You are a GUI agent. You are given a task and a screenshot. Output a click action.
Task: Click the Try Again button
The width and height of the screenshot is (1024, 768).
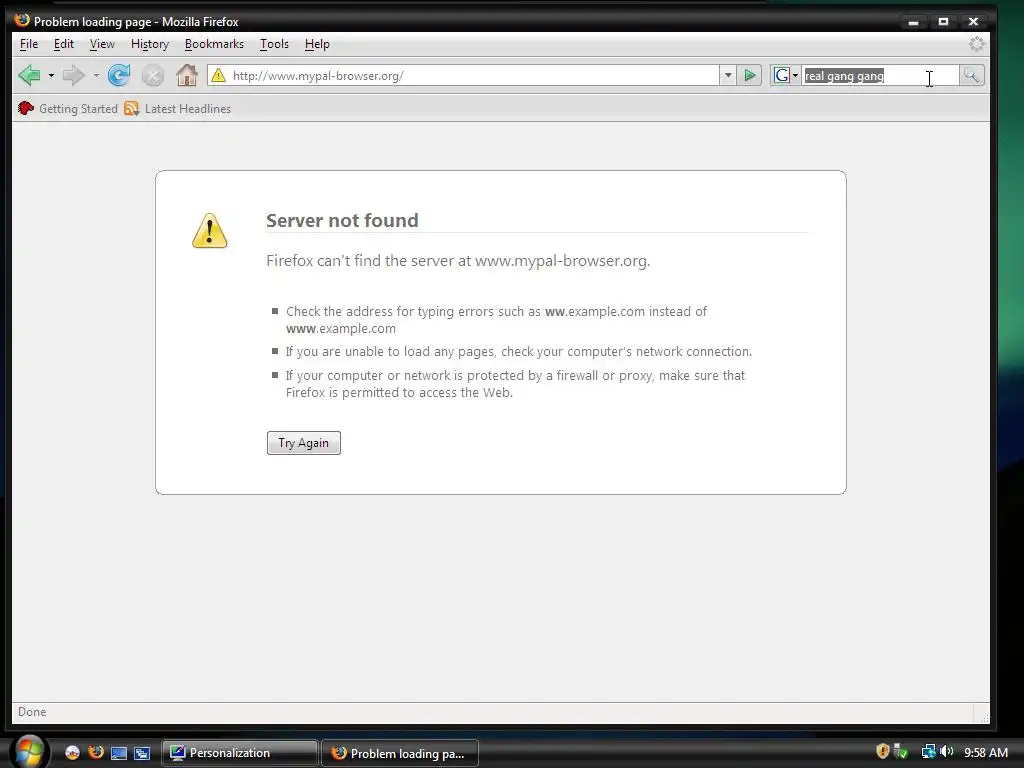[304, 443]
